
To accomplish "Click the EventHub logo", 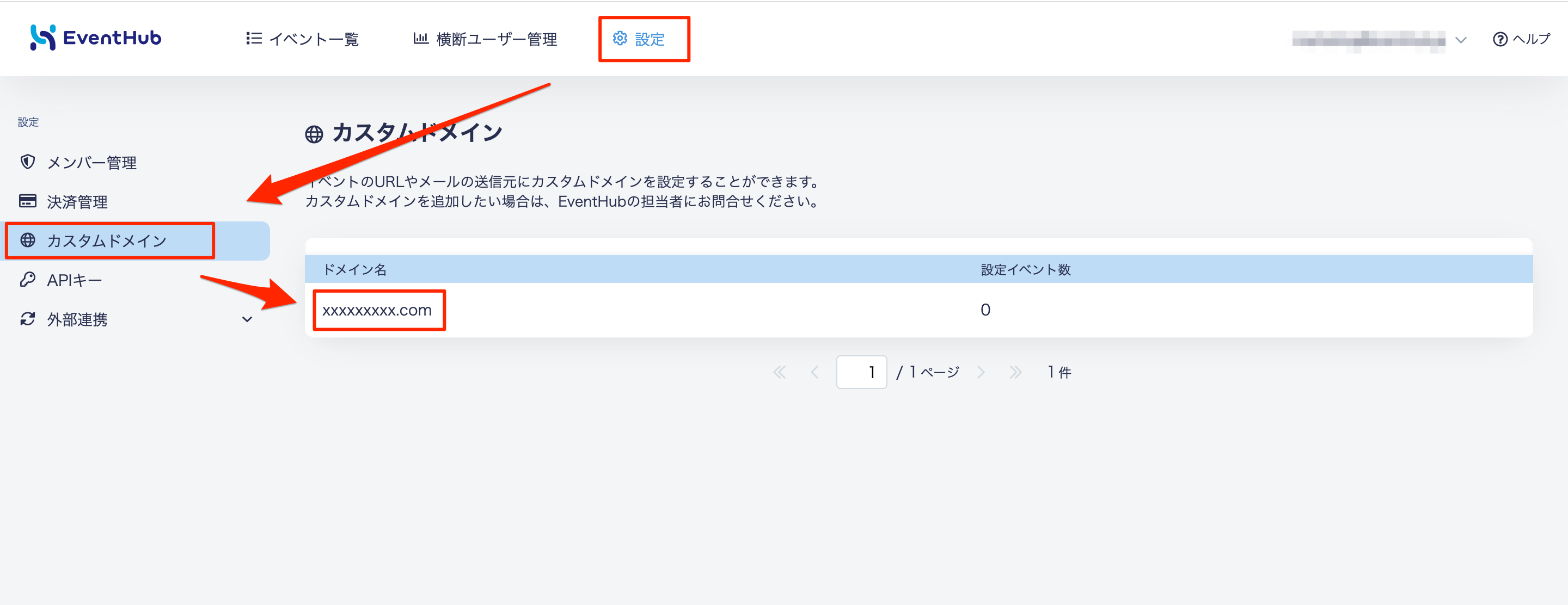I will [x=96, y=38].
